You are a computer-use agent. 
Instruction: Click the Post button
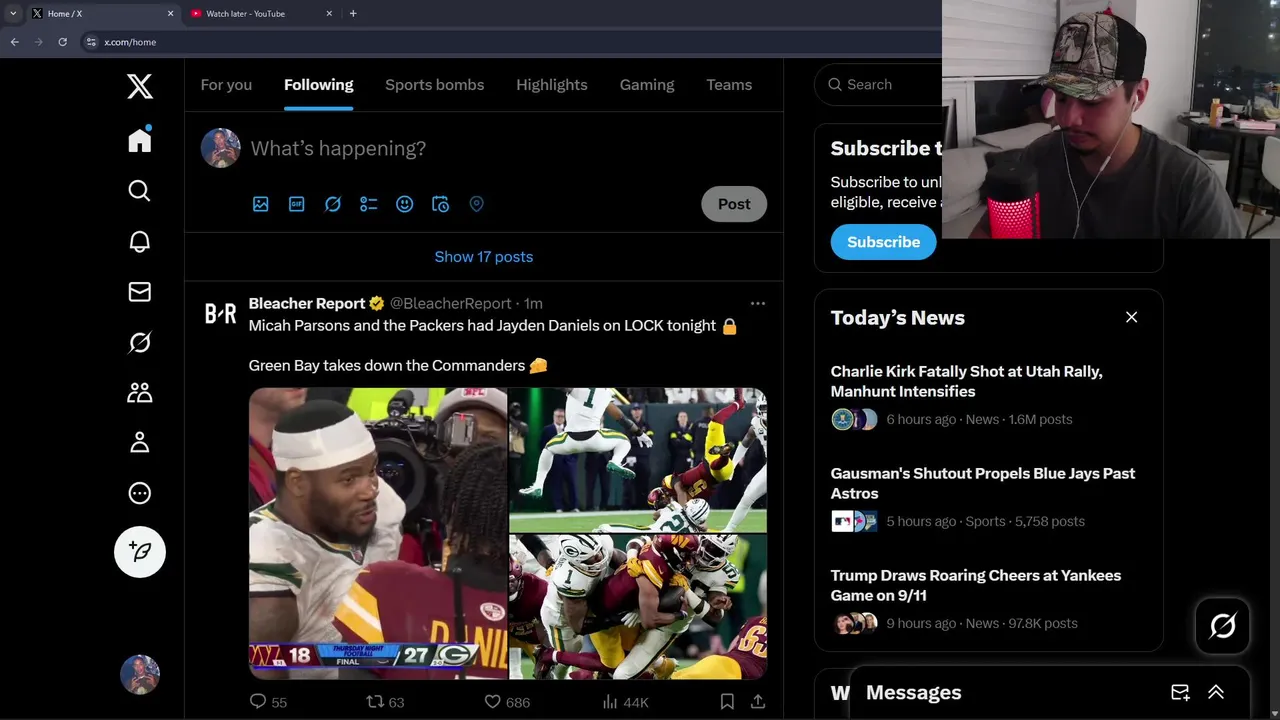tap(734, 204)
